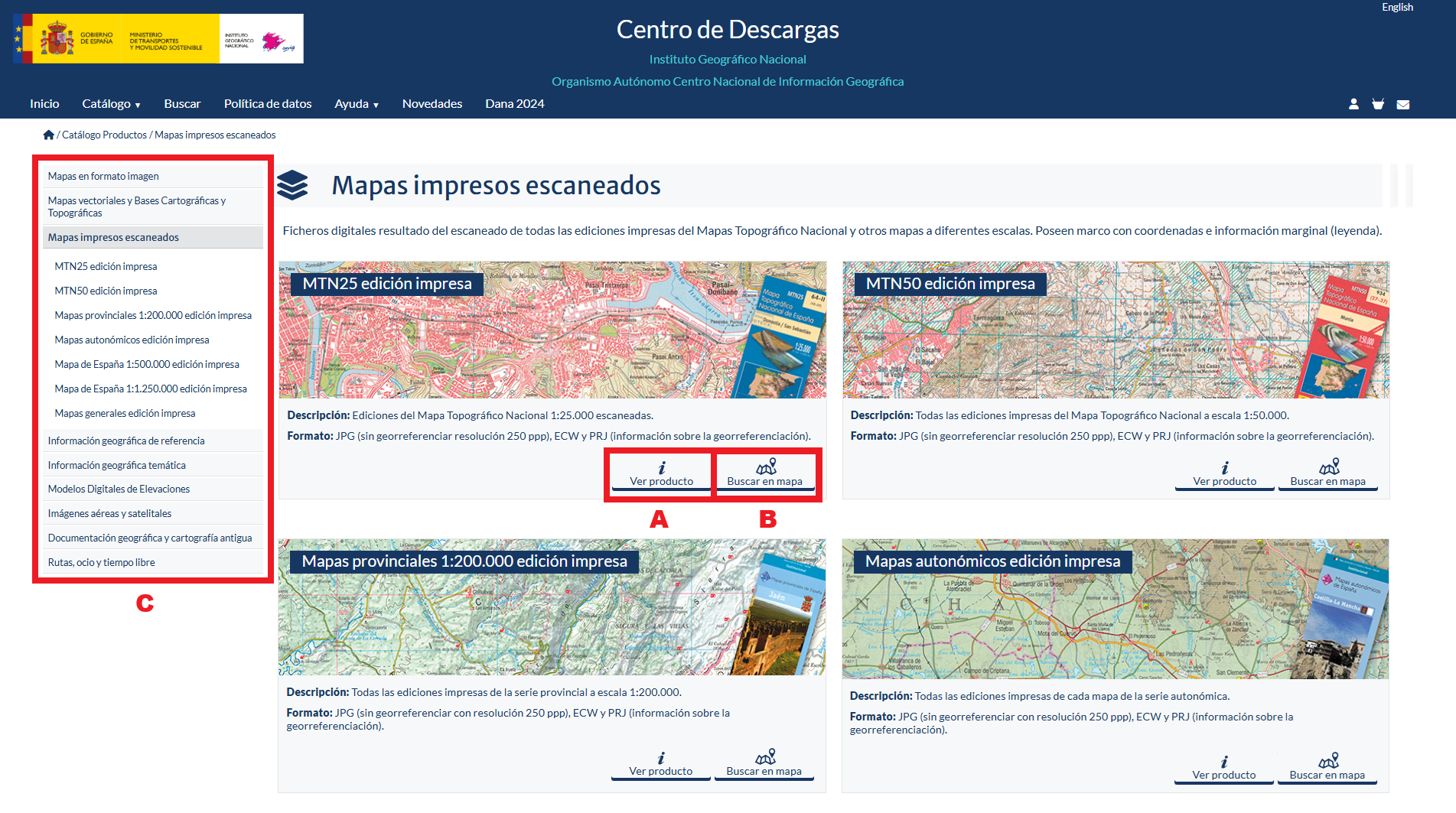This screenshot has height=813, width=1456.
Task: Open Buscar en mapa for Mapas autonómicos
Action: (x=1327, y=767)
